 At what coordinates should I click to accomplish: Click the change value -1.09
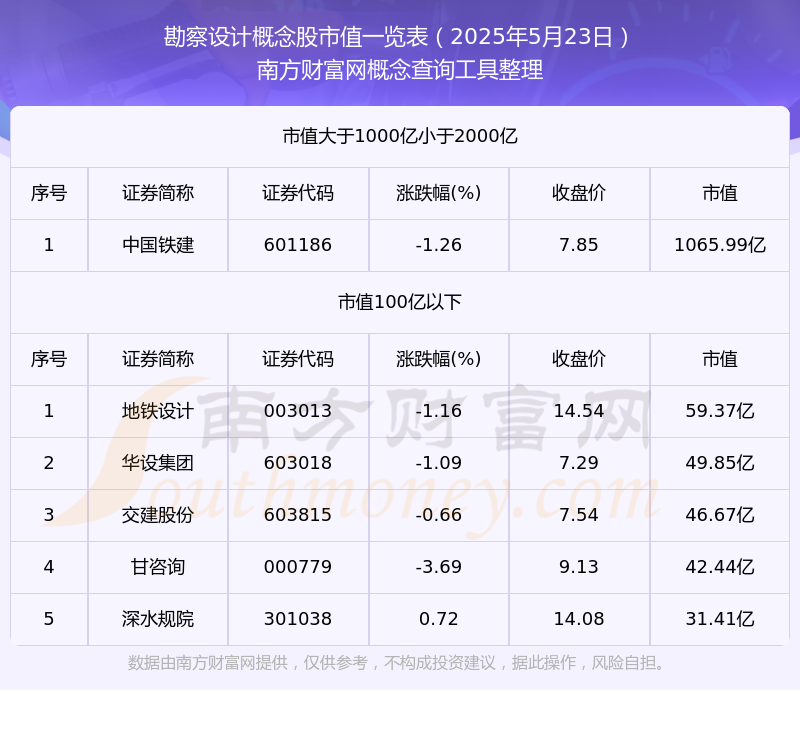(438, 463)
